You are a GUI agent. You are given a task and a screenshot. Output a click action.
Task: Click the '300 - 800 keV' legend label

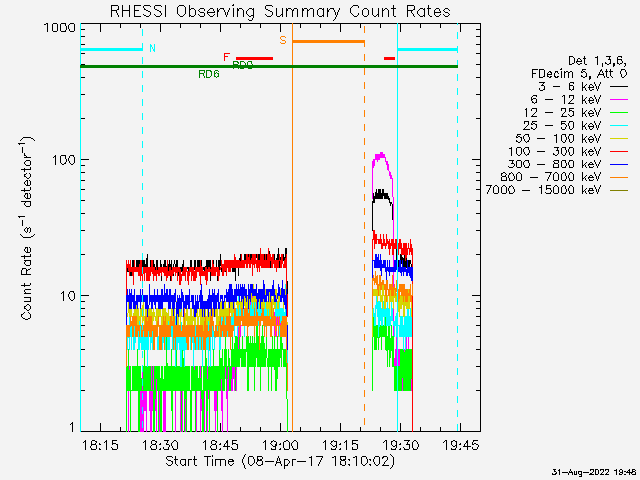coord(554,164)
